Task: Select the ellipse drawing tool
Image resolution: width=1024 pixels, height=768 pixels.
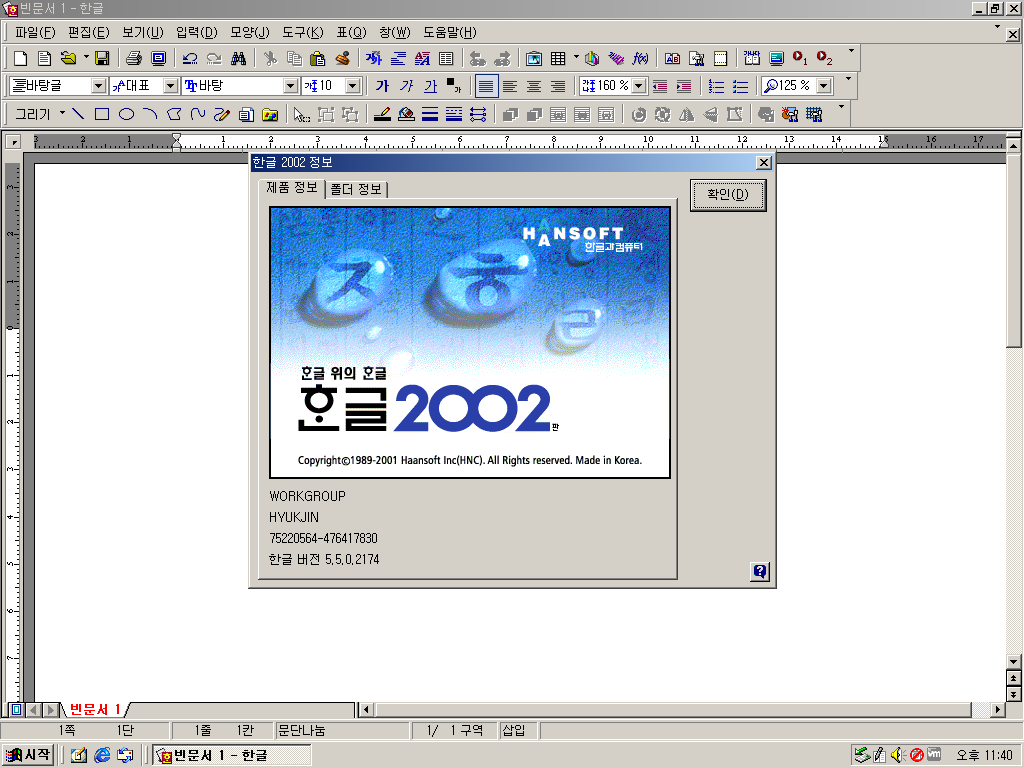Action: point(126,114)
